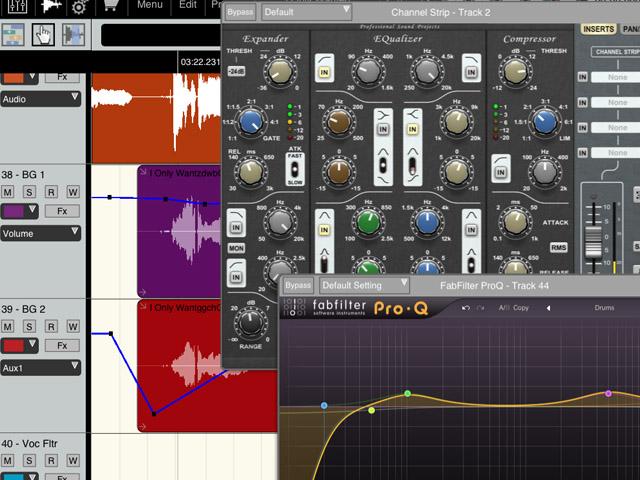This screenshot has height=480, width=640.
Task: Click the A/B compare button in Pro-Q
Action: pos(504,308)
